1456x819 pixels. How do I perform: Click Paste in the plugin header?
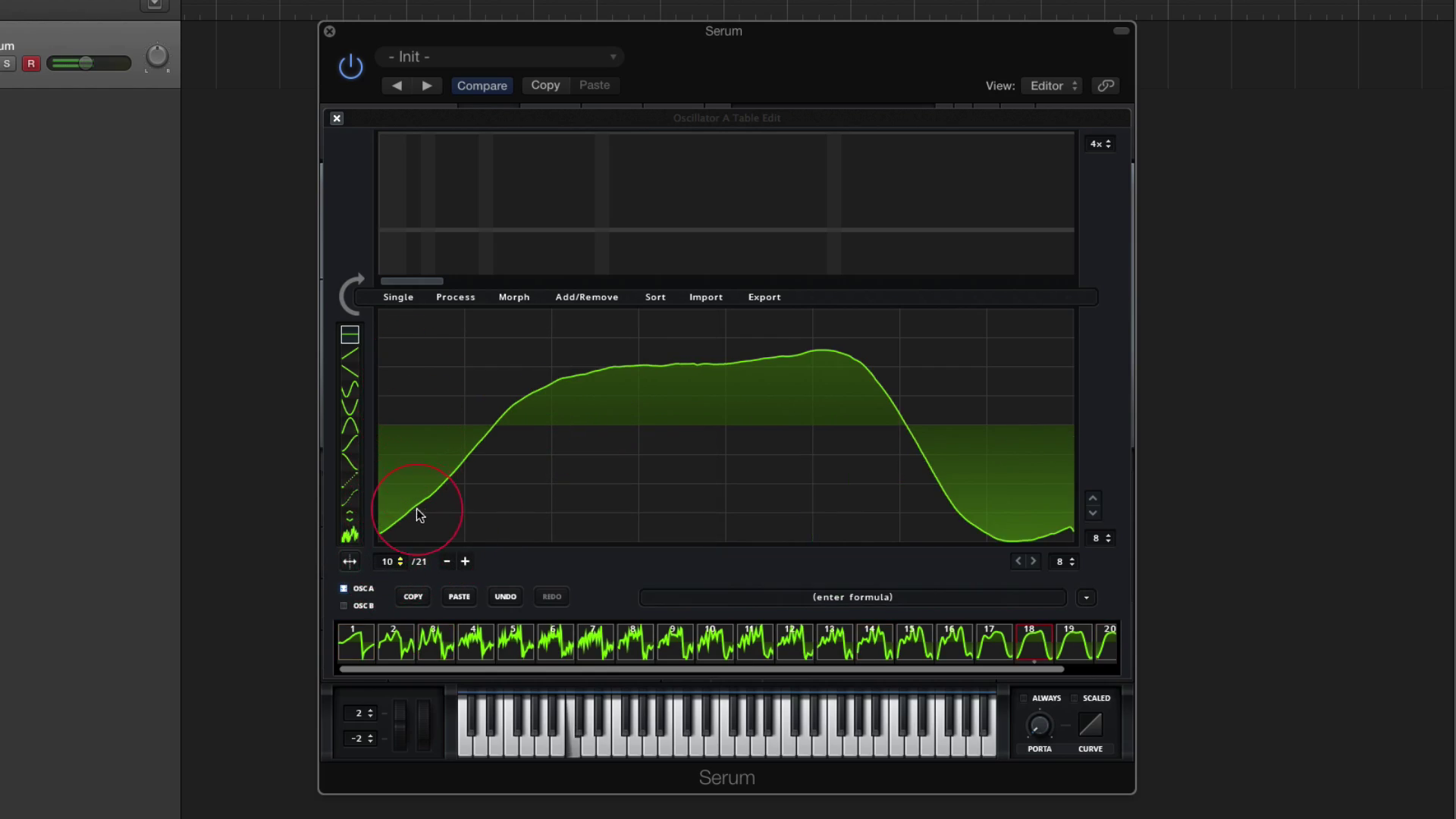595,86
